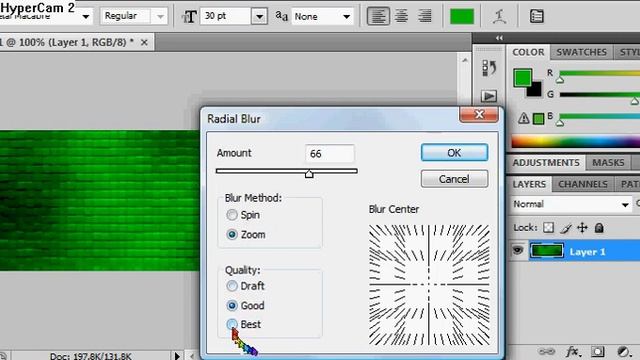
Task: Open blend mode Normal dropdown
Action: [x=625, y=204]
